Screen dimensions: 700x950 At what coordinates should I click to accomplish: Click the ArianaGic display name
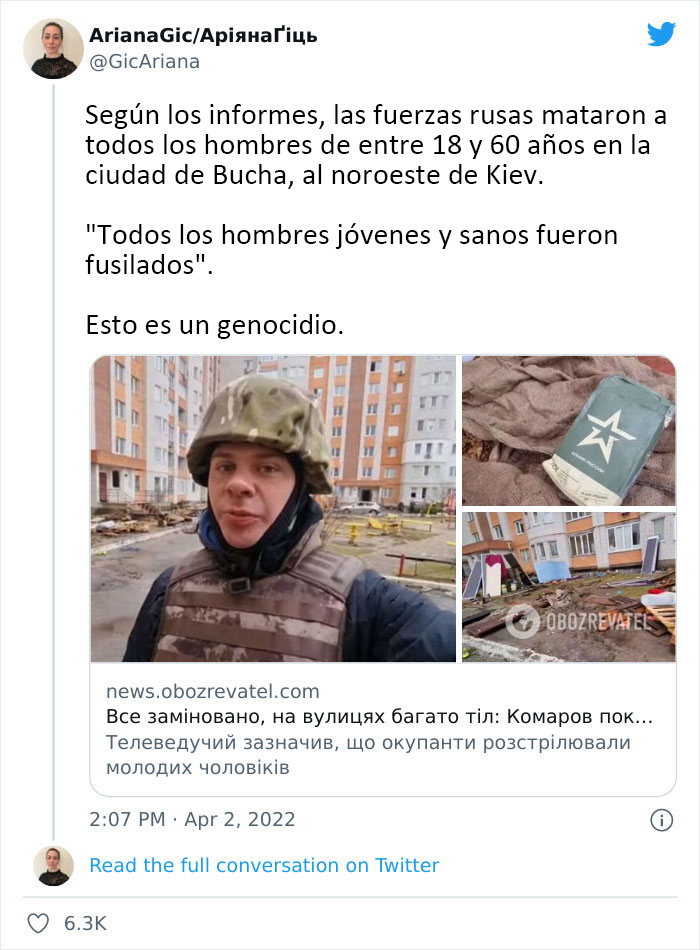tap(203, 36)
